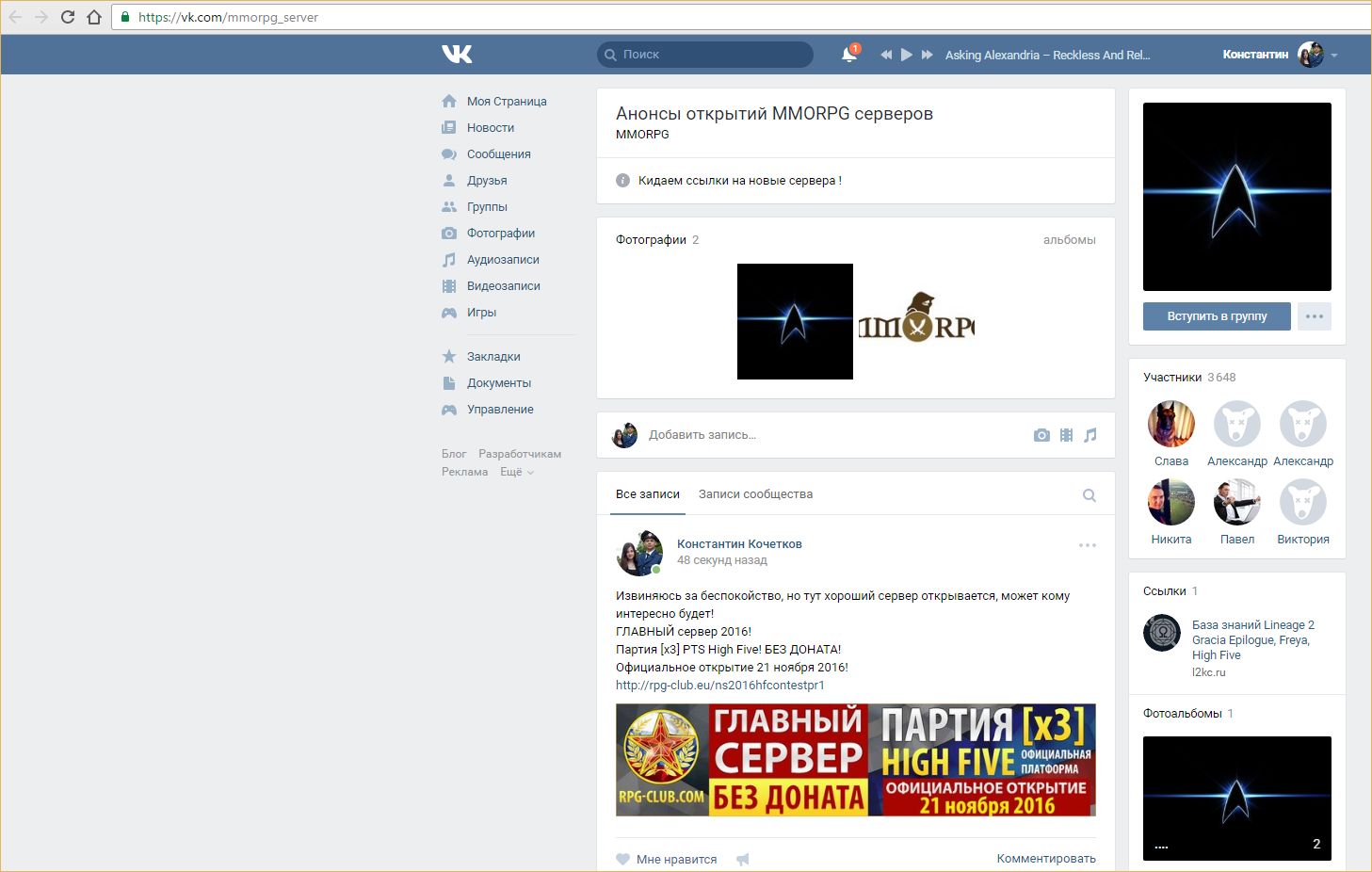Open the notifications bell
Screen dimensions: 1372x872
tap(848, 55)
